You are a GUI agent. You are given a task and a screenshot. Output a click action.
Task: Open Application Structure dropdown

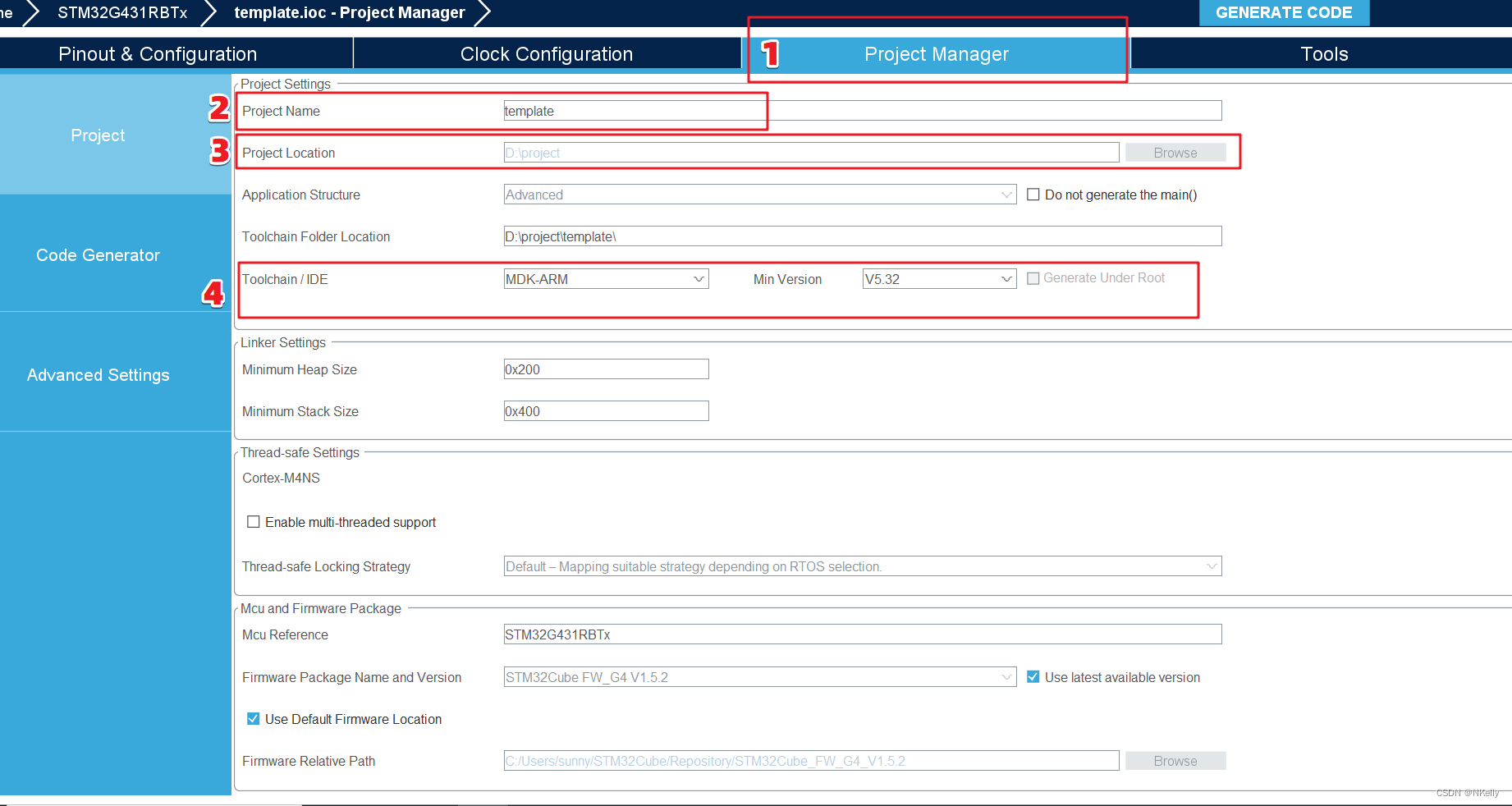tap(760, 195)
